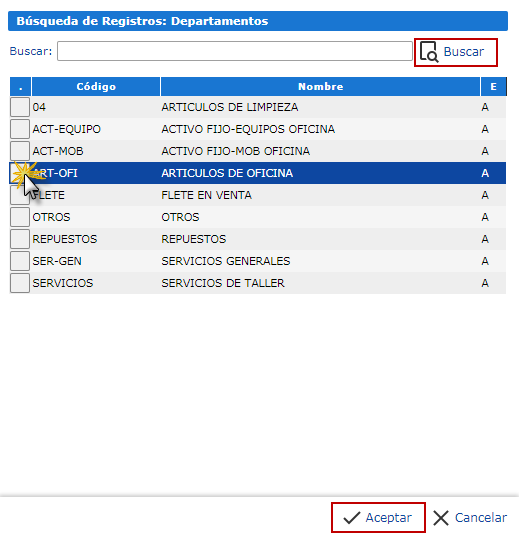Image resolution: width=519 pixels, height=535 pixels.
Task: Click the dot column header
Action: coord(20,87)
